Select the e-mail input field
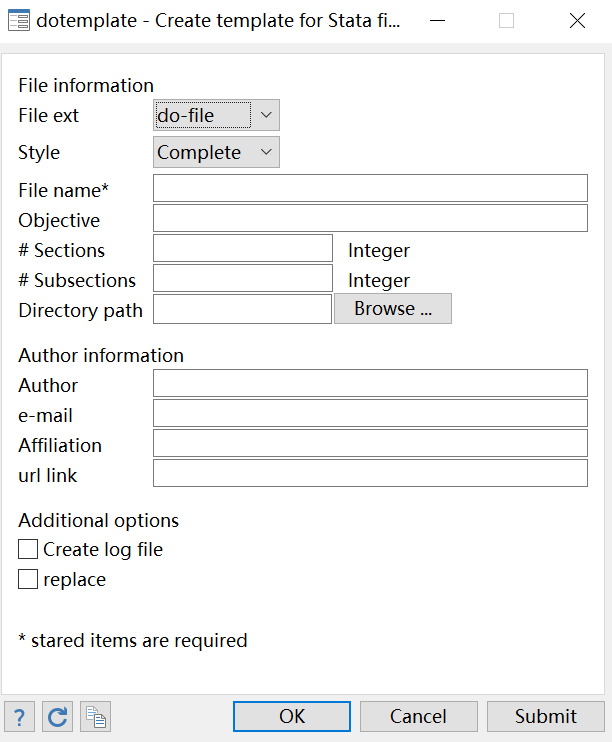Screen dimensions: 612x742 (x=370, y=413)
